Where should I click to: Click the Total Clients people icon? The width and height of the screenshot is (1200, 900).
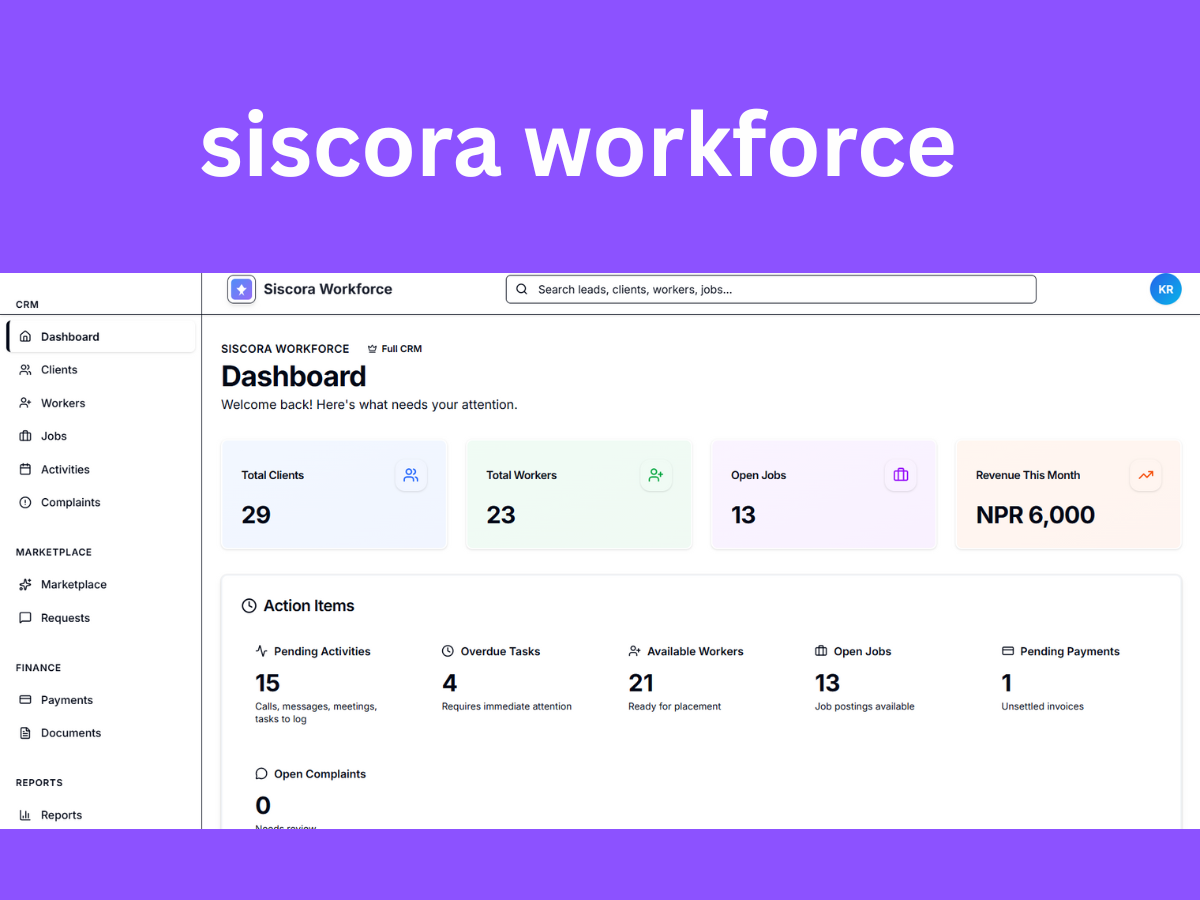point(411,475)
